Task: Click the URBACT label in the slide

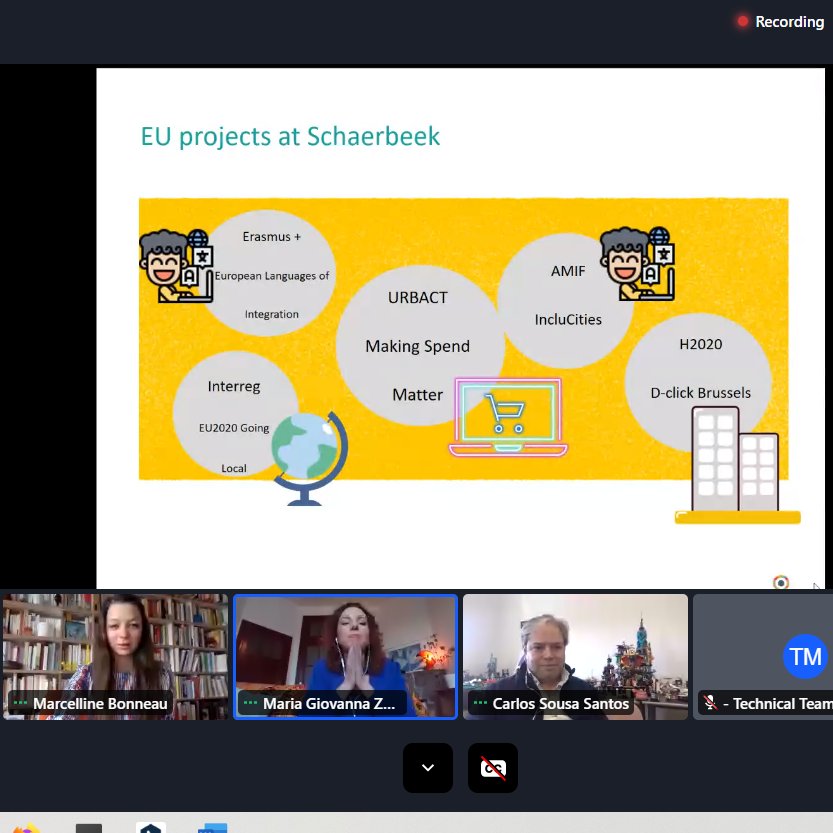Action: (x=418, y=298)
